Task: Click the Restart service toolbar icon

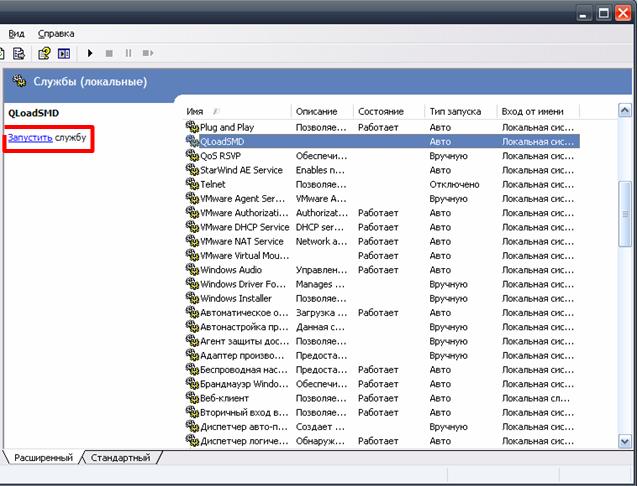Action: coord(148,53)
